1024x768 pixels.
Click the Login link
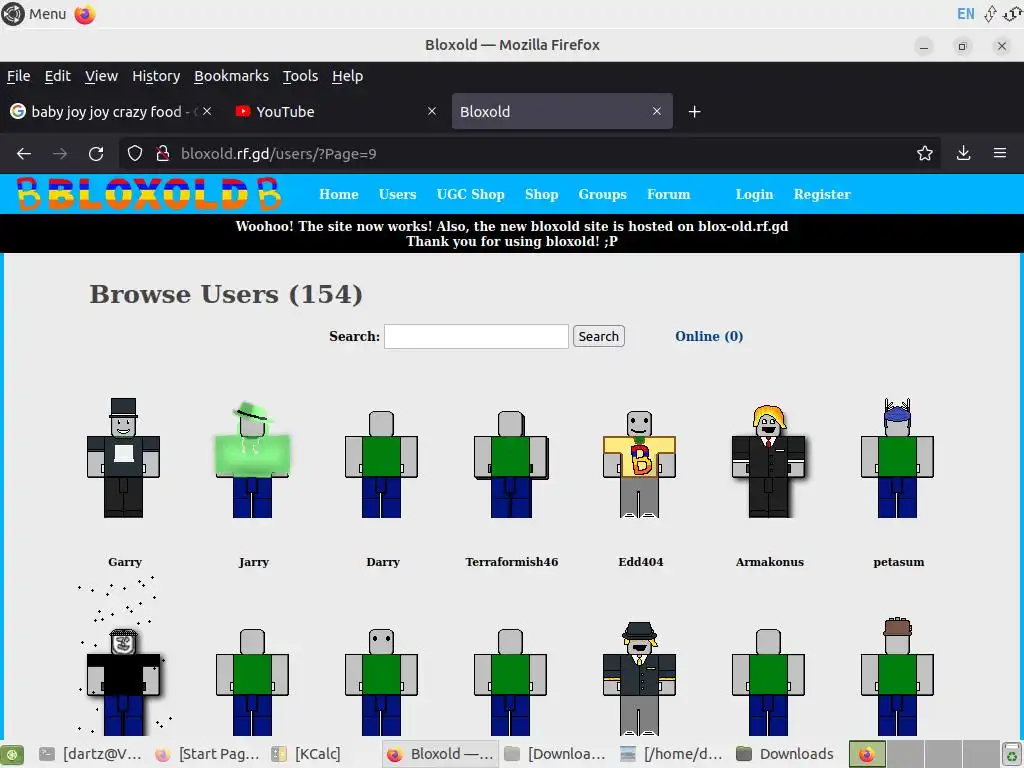[x=754, y=194]
